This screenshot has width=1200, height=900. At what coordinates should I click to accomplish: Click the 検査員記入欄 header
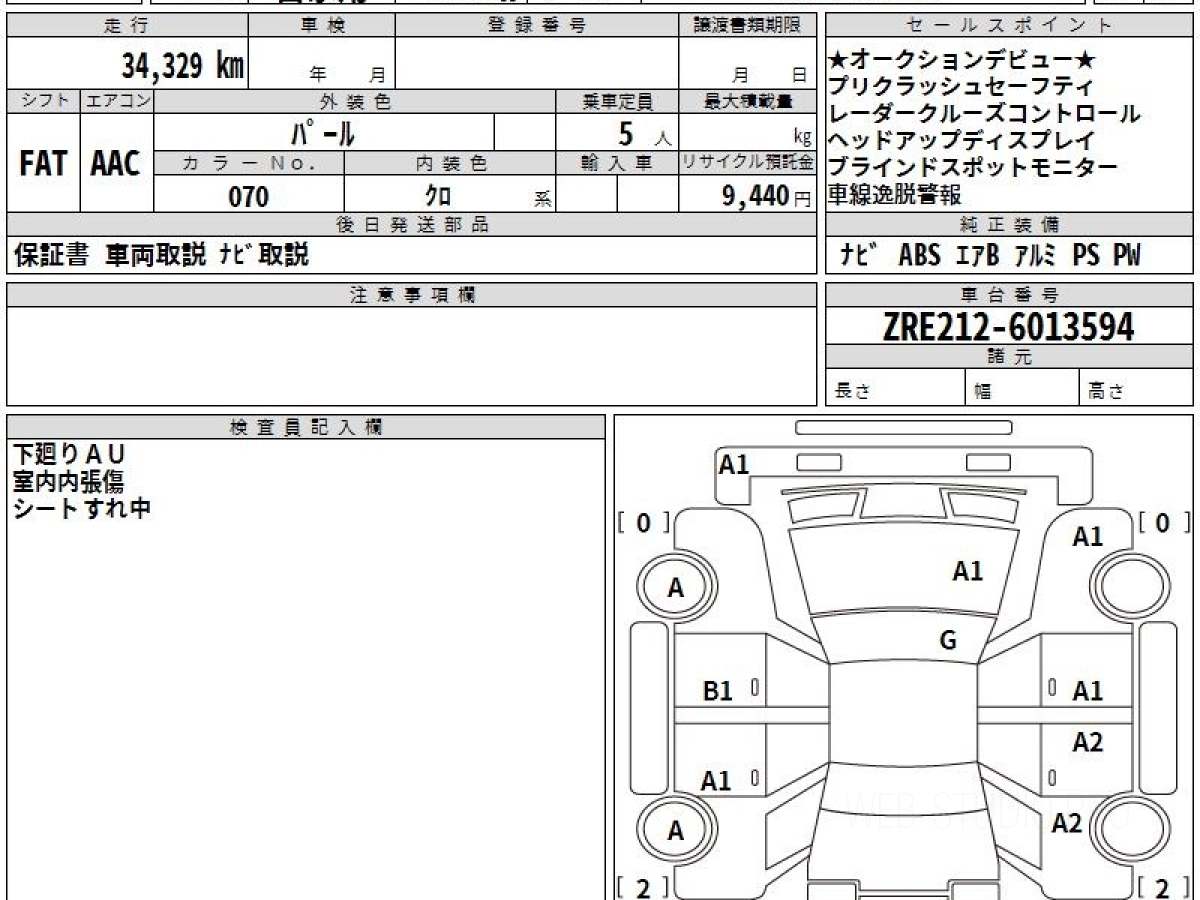click(x=306, y=427)
